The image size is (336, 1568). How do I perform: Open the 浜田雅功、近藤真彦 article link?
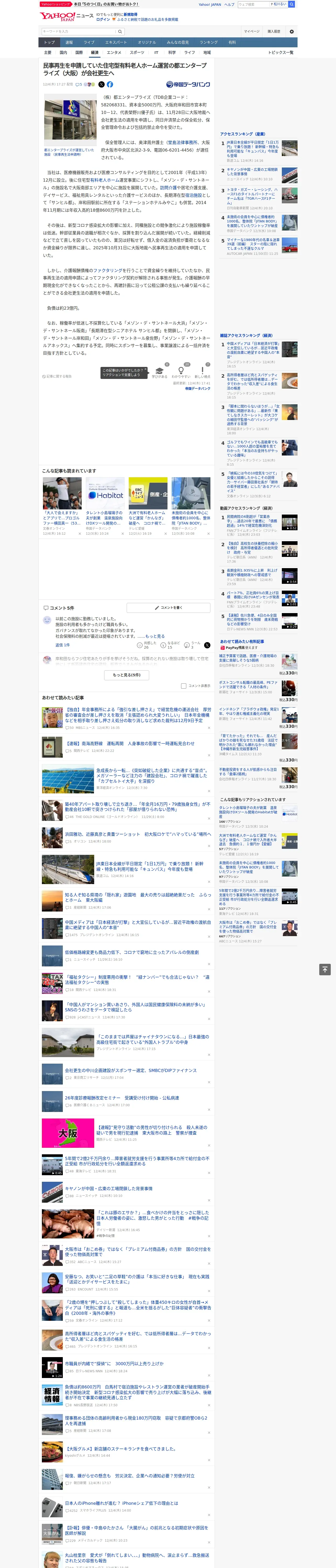coord(138,834)
